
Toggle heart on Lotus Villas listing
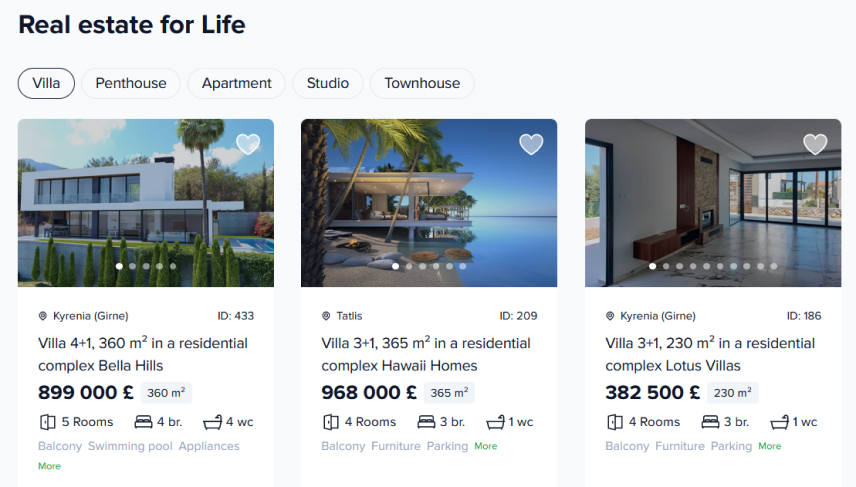(x=815, y=144)
